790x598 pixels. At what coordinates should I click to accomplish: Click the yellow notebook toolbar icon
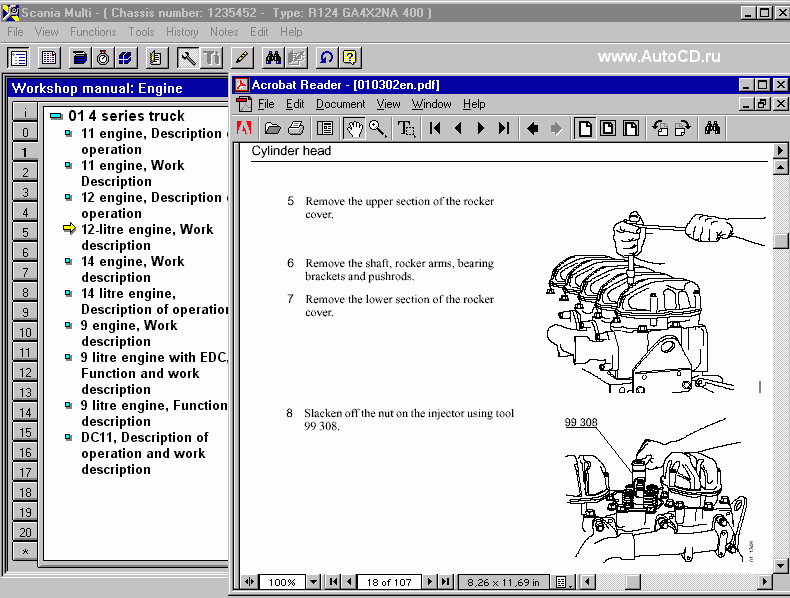coord(156,58)
